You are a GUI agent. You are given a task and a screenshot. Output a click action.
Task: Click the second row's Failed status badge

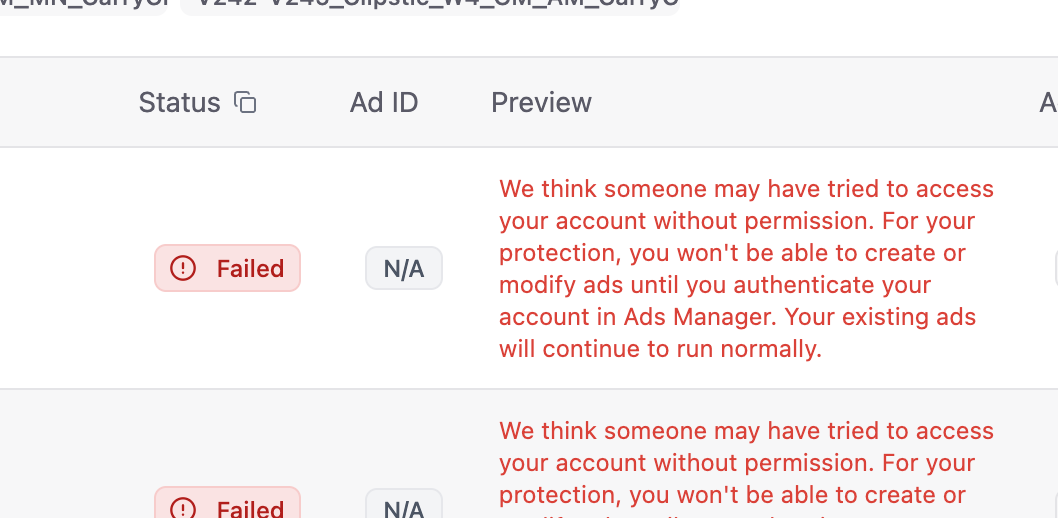click(227, 505)
